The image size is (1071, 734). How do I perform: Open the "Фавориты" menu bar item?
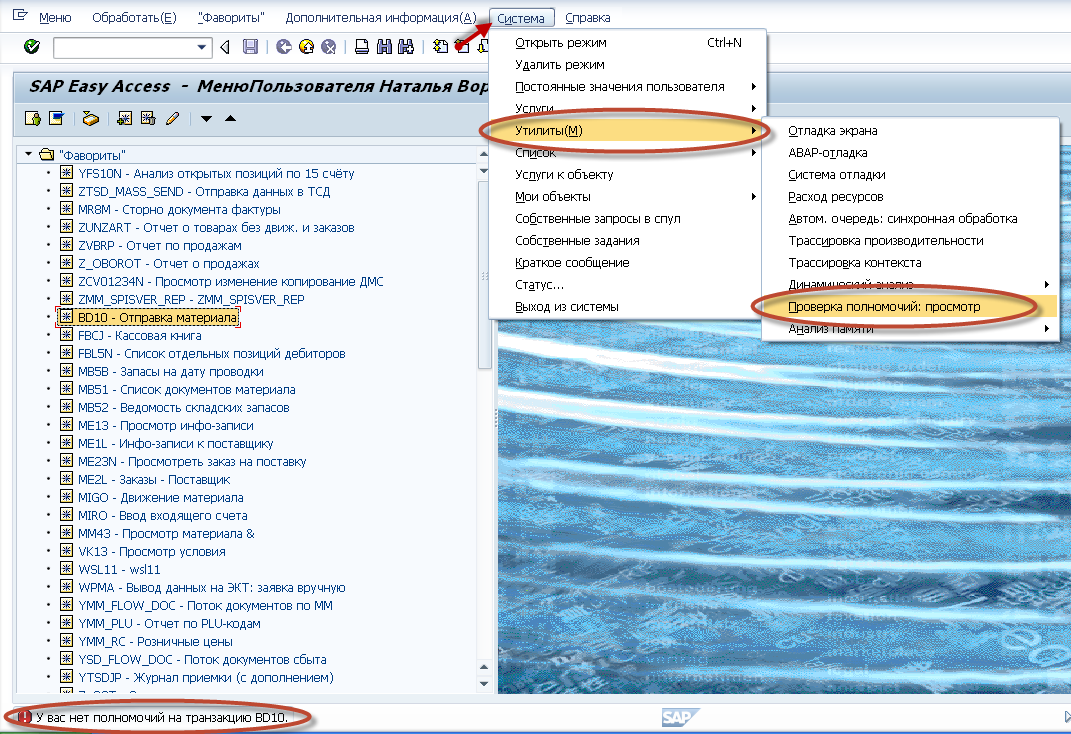coord(231,18)
